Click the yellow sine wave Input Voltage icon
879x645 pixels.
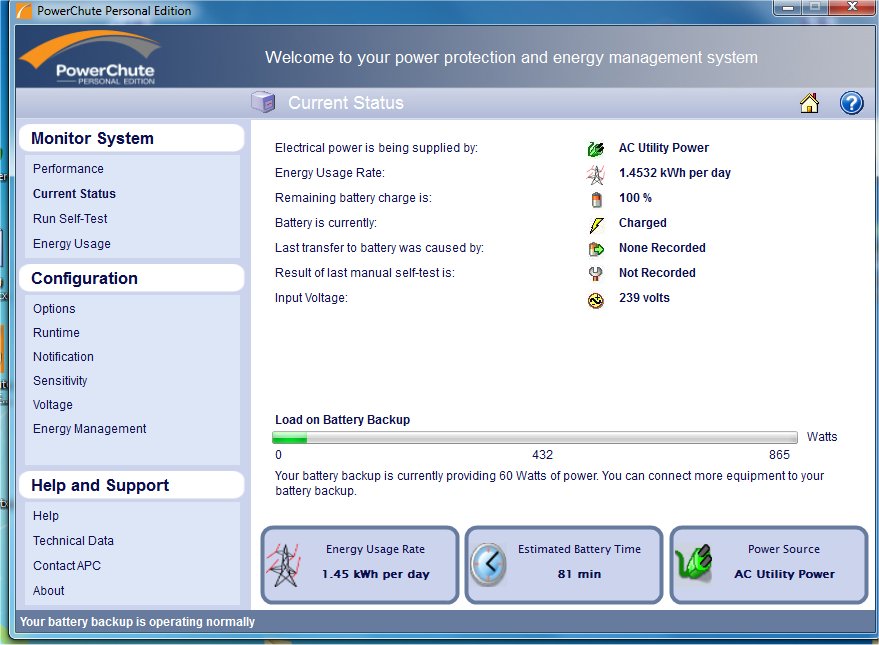tap(596, 300)
